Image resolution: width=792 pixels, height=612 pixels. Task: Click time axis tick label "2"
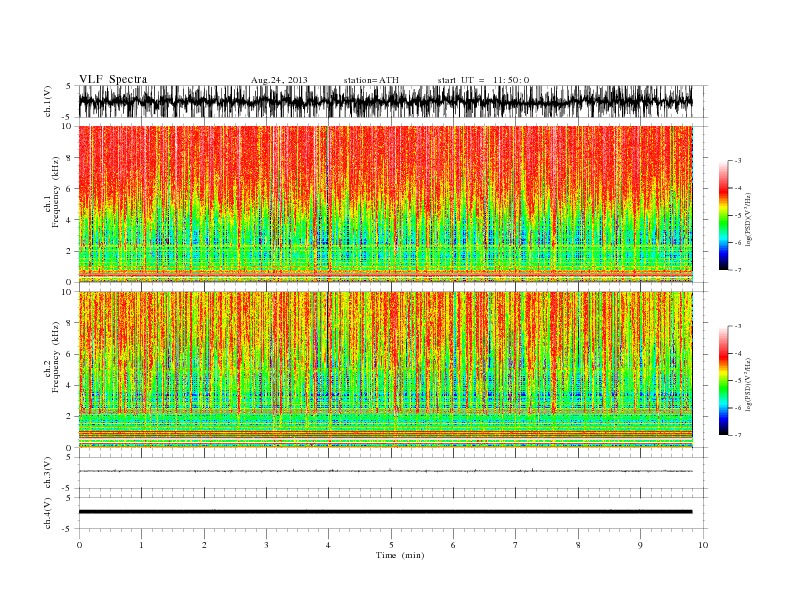[x=204, y=545]
